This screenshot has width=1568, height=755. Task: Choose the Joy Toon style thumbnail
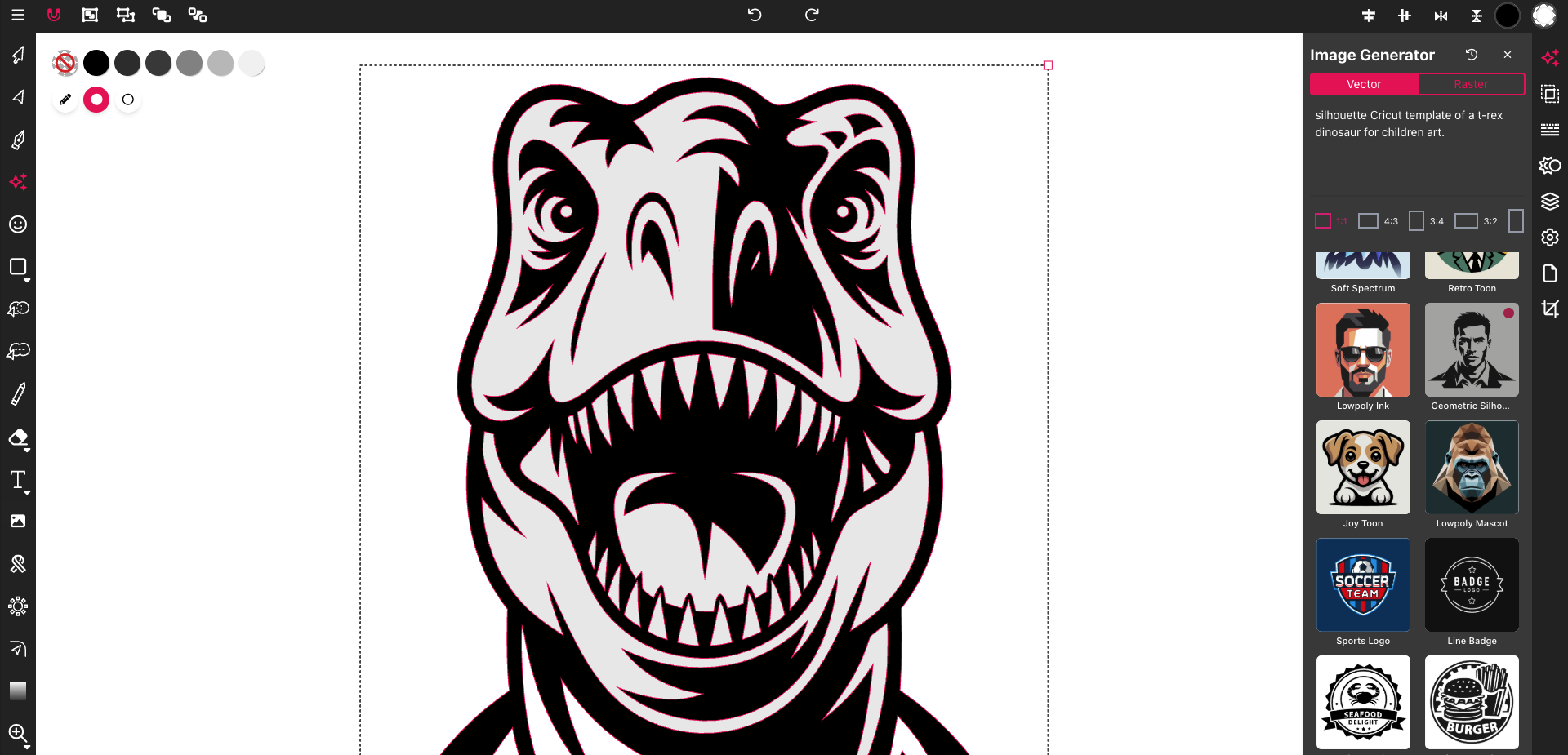[x=1363, y=468]
